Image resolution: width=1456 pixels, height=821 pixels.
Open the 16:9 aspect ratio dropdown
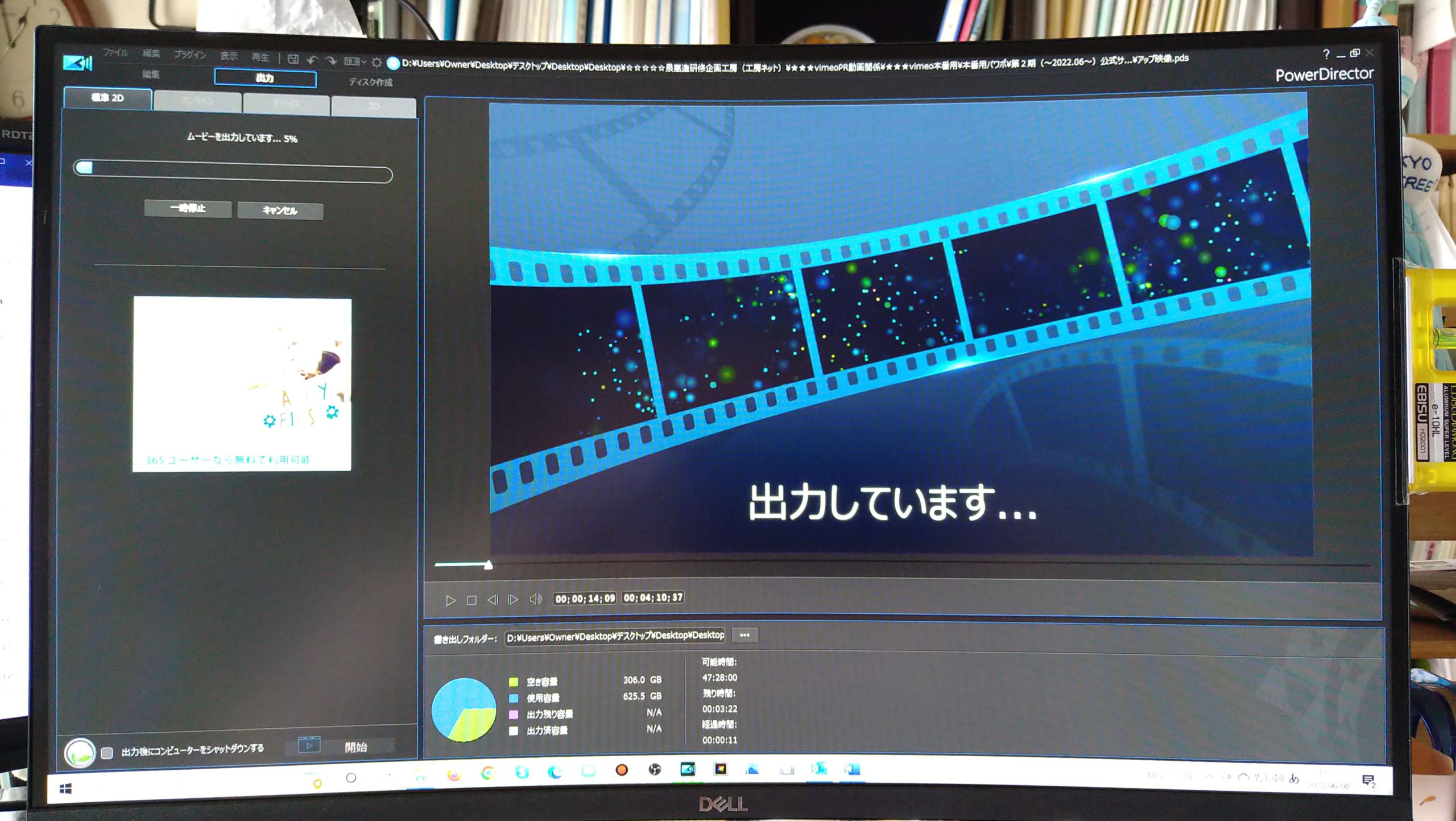pos(355,61)
